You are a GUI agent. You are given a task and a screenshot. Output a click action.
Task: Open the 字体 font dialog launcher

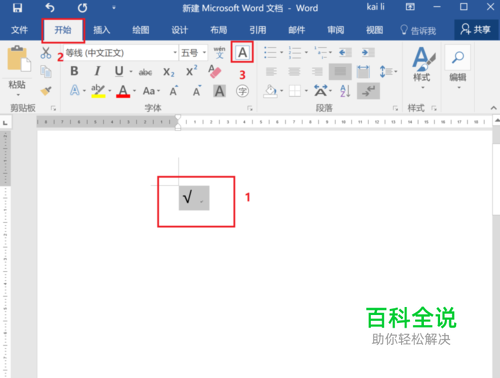click(250, 108)
